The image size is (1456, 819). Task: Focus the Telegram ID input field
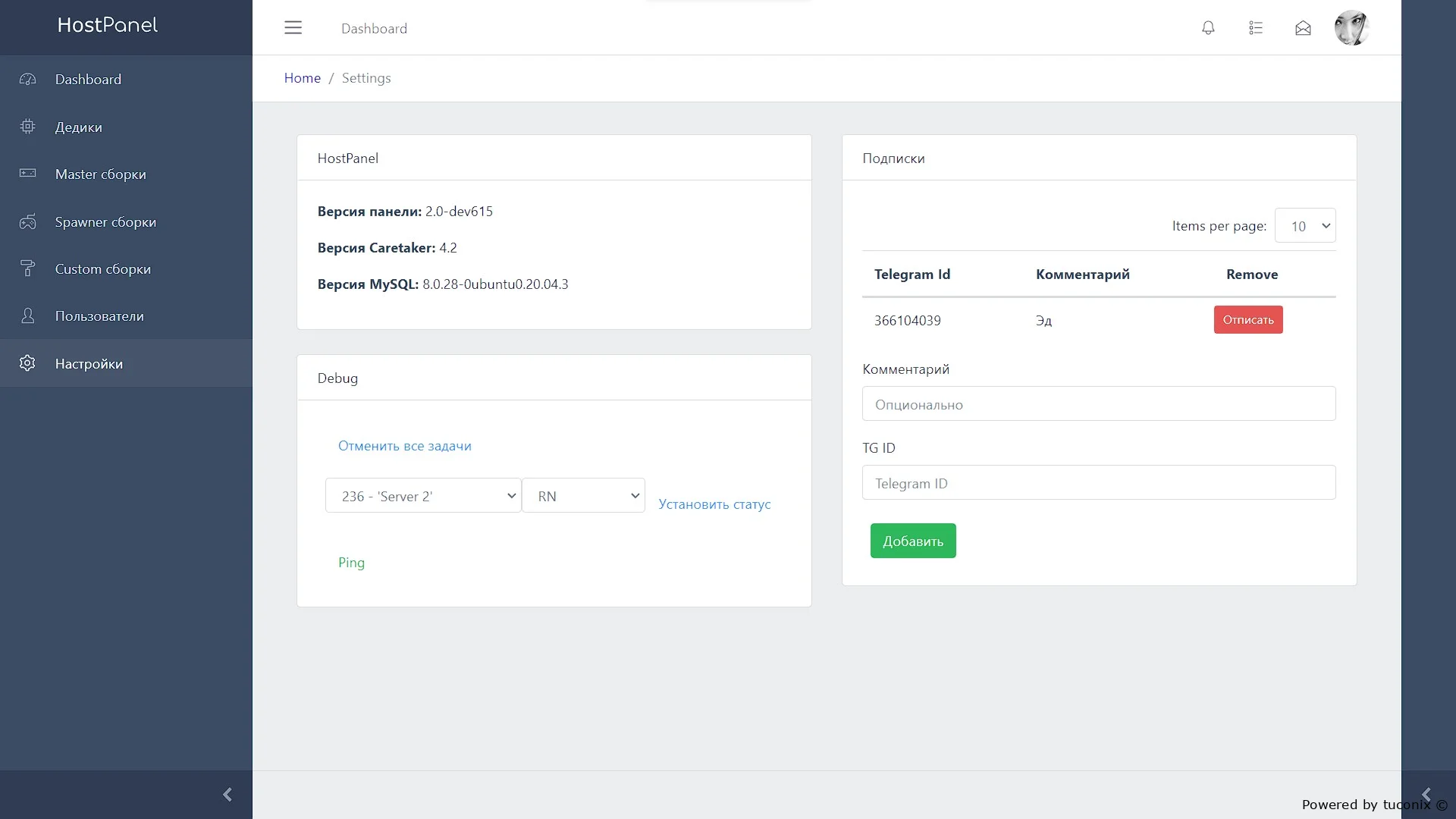tap(1098, 483)
